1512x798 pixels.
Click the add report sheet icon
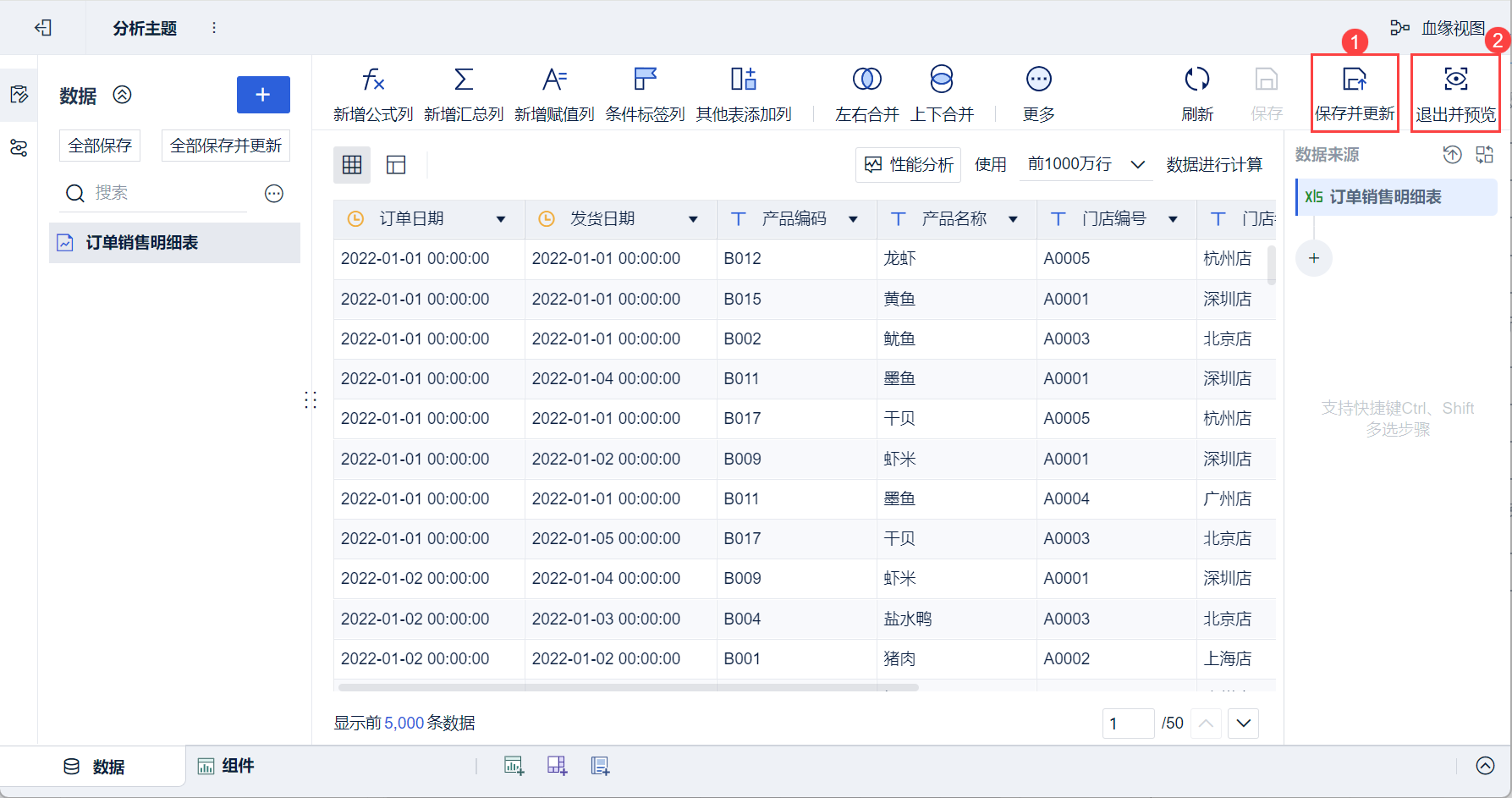click(600, 767)
